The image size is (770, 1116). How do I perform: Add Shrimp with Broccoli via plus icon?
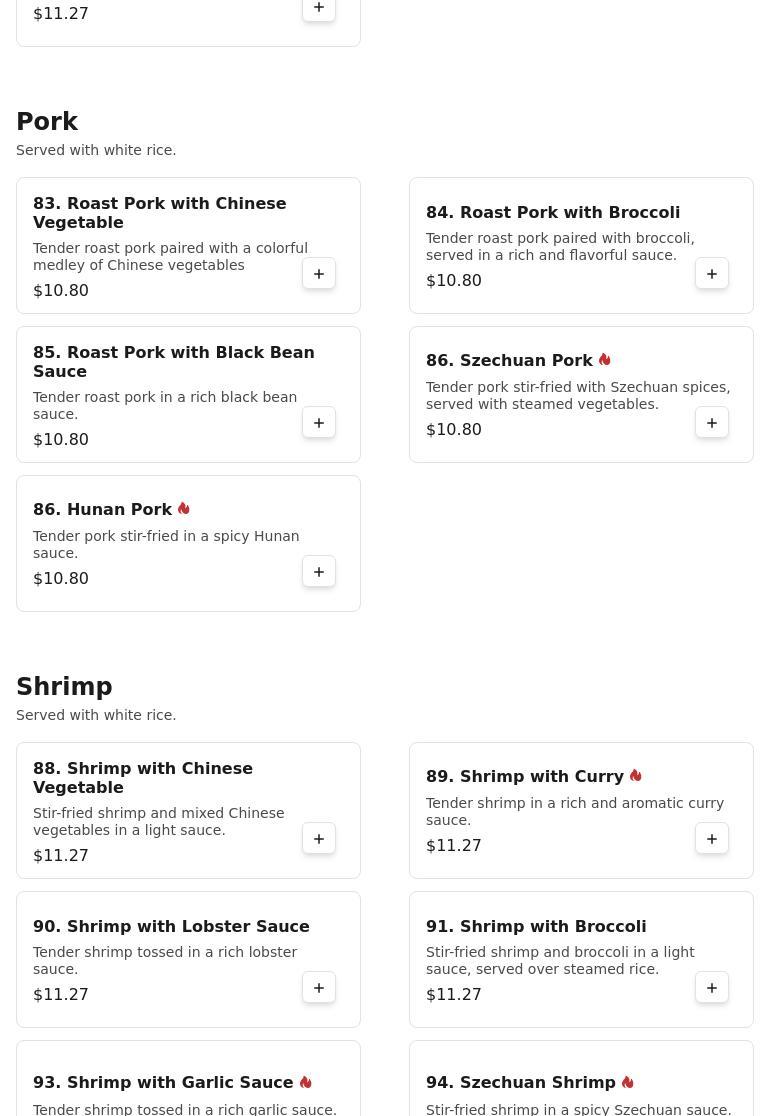click(x=712, y=987)
